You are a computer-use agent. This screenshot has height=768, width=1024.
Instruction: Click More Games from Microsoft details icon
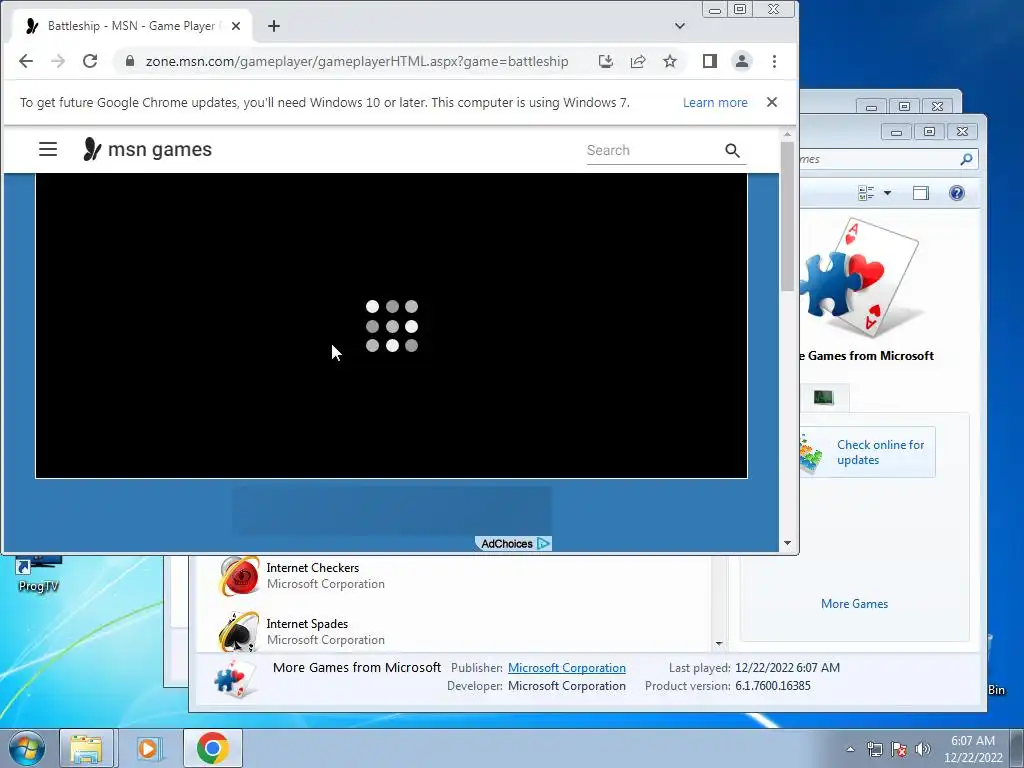point(235,679)
